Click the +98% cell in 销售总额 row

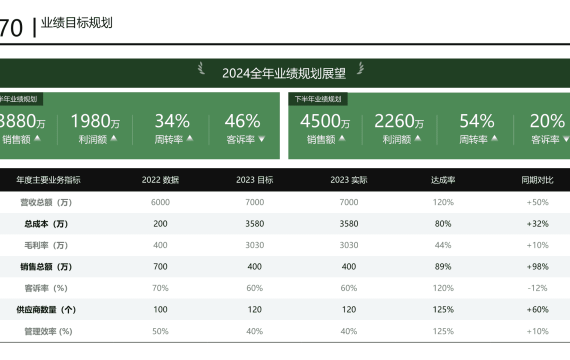538,267
